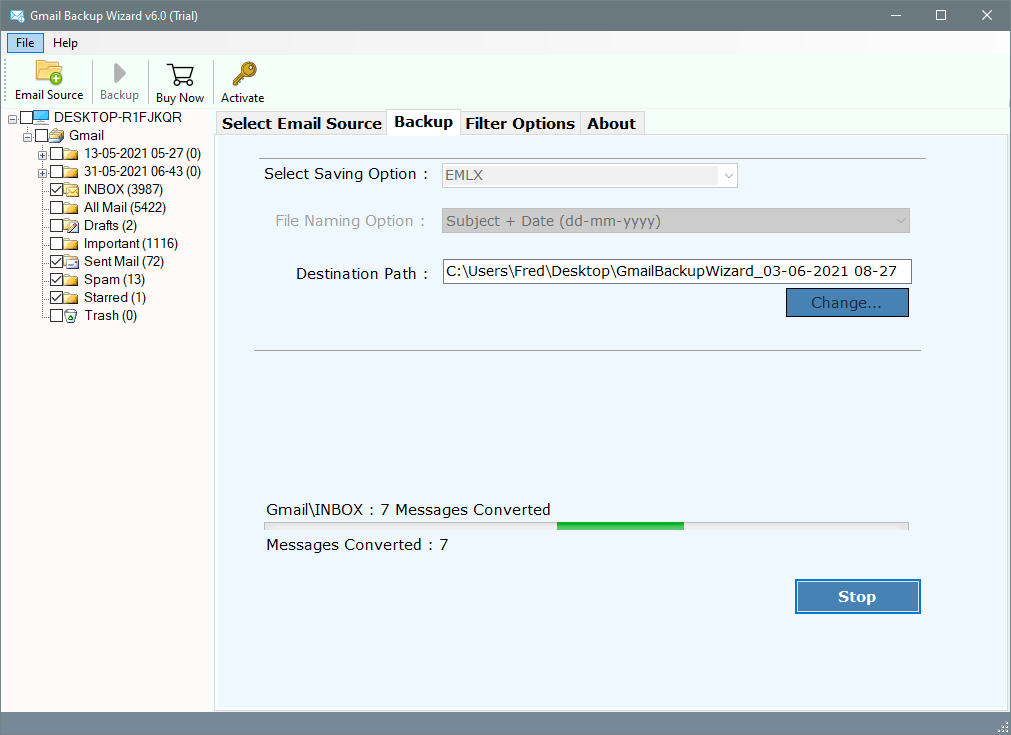Expand the 31-05-2021 06-43 folder node

[43, 173]
